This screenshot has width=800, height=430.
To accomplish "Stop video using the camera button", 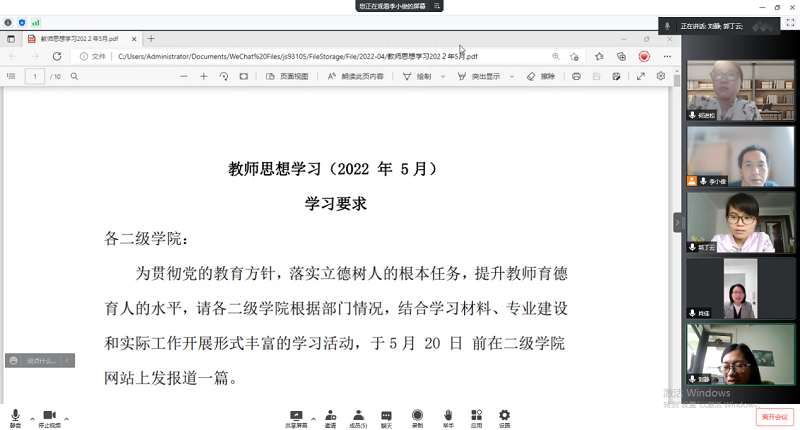I will (48, 415).
